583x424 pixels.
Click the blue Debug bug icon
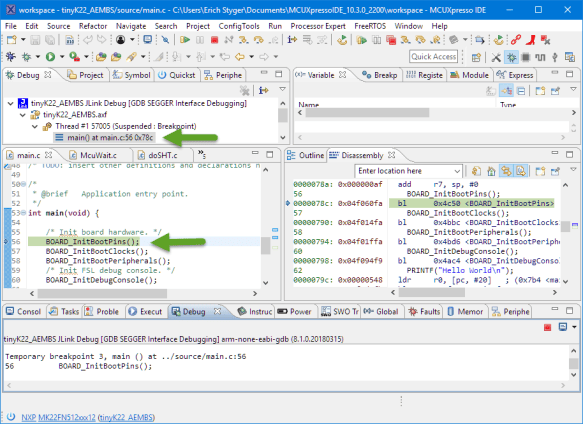tap(10, 57)
